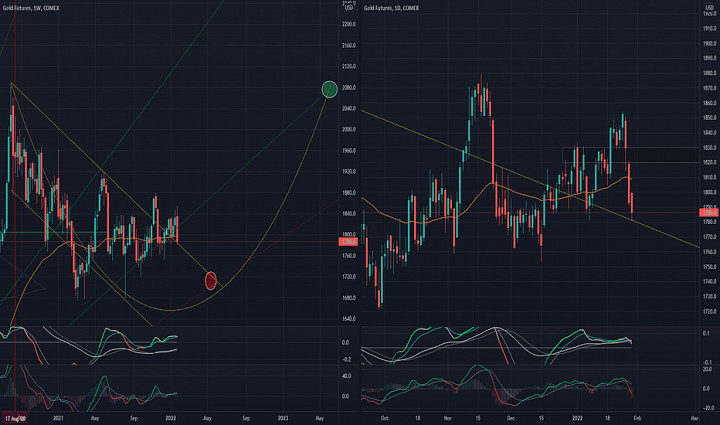Screen dimensions: 720x425
Task: Click the 2023 label on weekly time axis
Action: pyautogui.click(x=283, y=418)
